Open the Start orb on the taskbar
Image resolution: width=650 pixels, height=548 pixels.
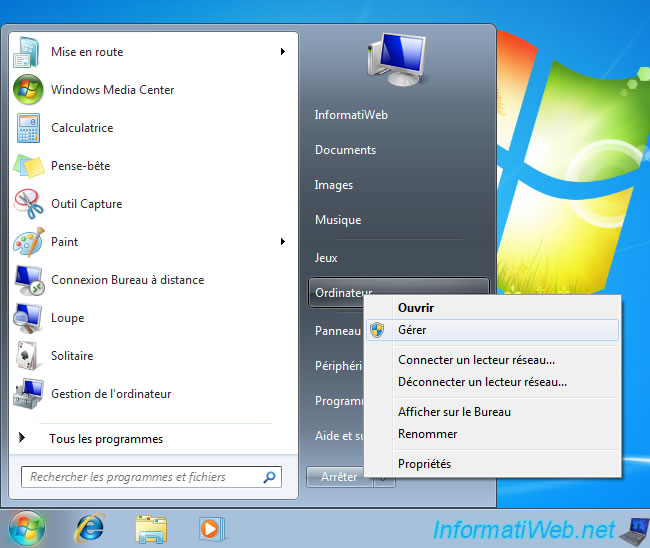click(27, 529)
